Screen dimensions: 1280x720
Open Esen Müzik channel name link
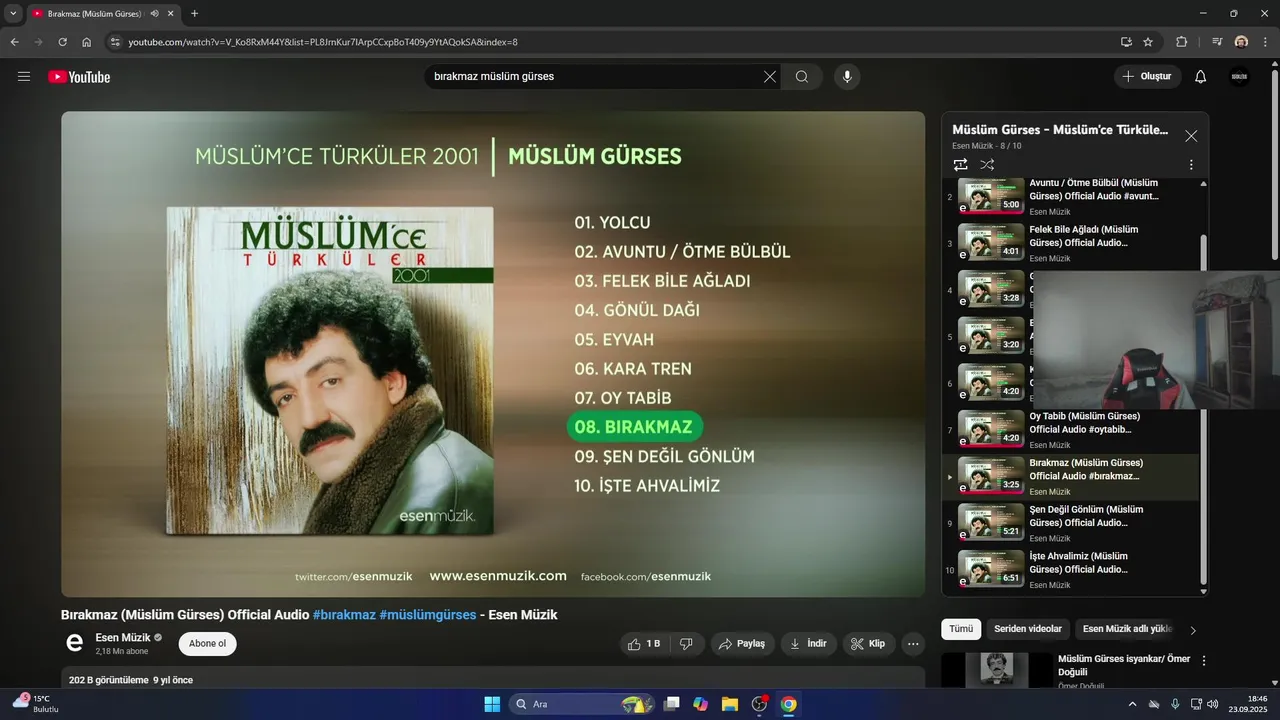123,638
